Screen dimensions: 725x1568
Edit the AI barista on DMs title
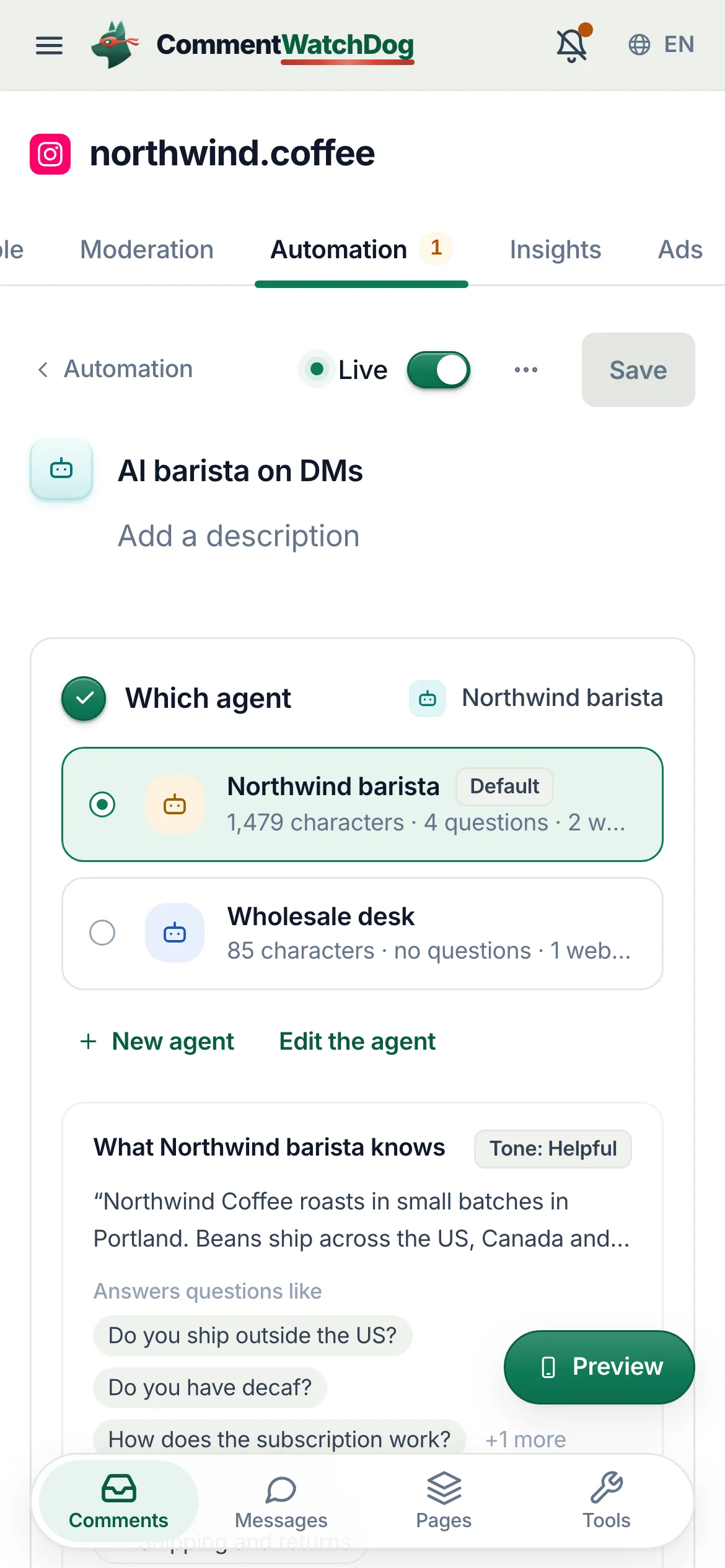click(240, 471)
